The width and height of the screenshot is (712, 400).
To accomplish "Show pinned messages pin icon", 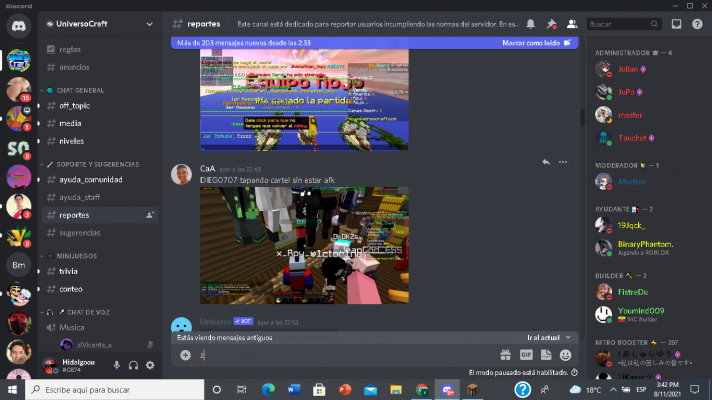I will point(551,24).
